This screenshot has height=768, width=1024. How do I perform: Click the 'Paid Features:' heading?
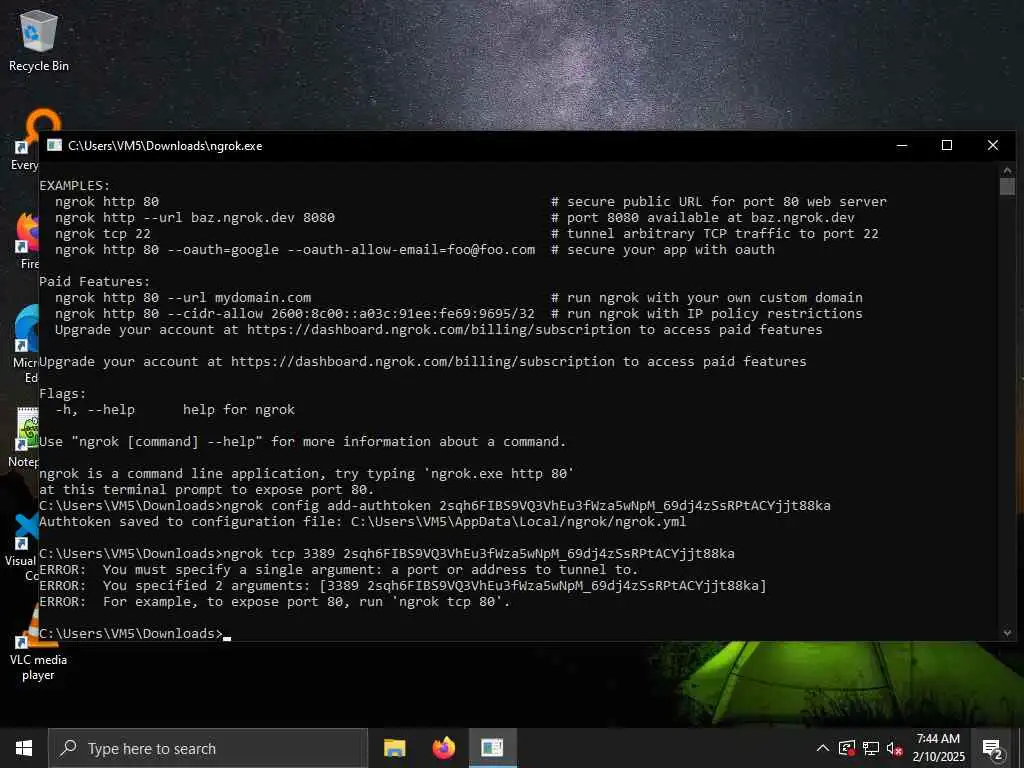(95, 281)
